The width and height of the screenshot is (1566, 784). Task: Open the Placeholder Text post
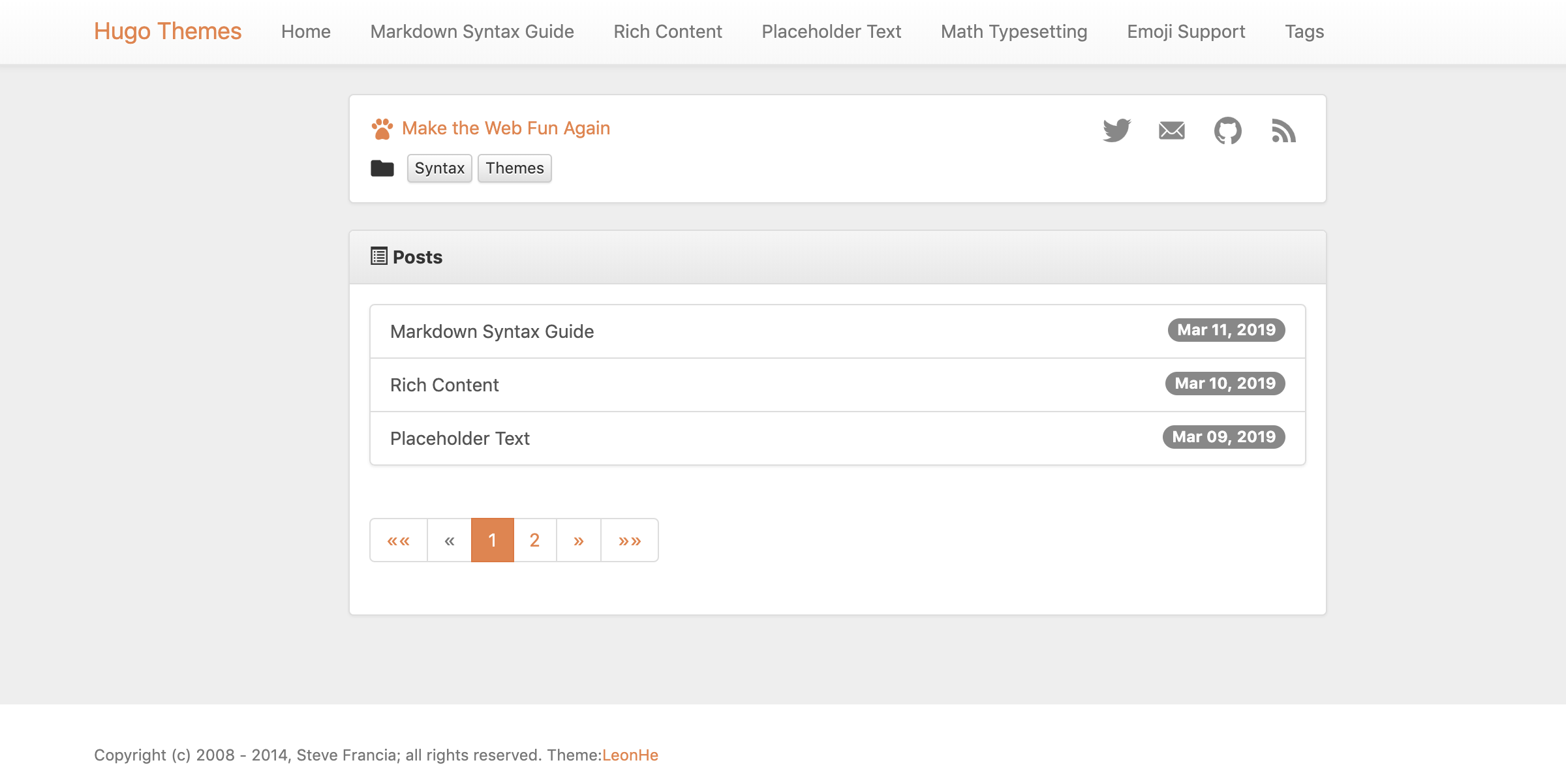pos(460,438)
